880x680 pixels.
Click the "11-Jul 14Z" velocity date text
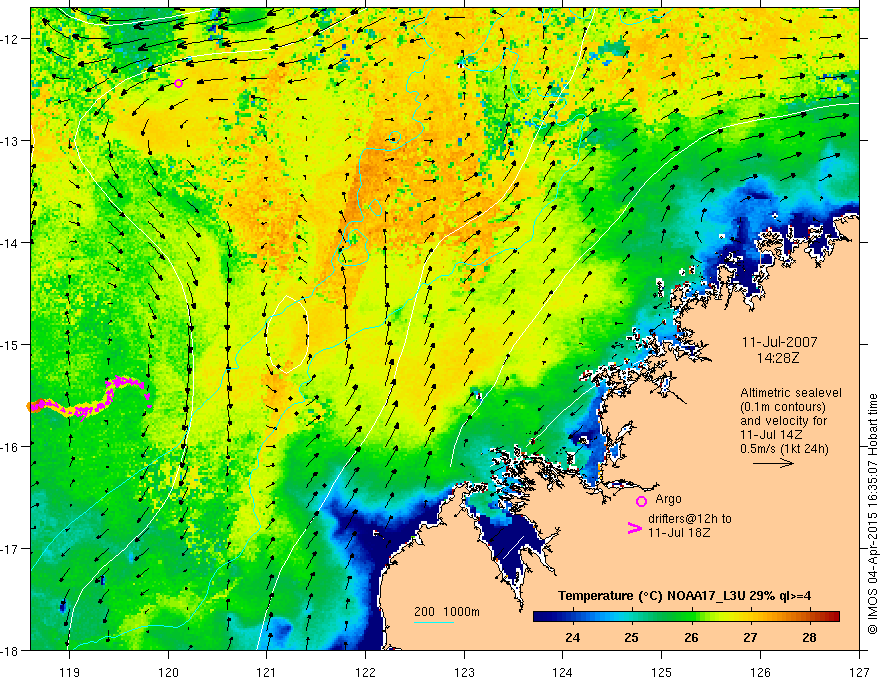771,435
